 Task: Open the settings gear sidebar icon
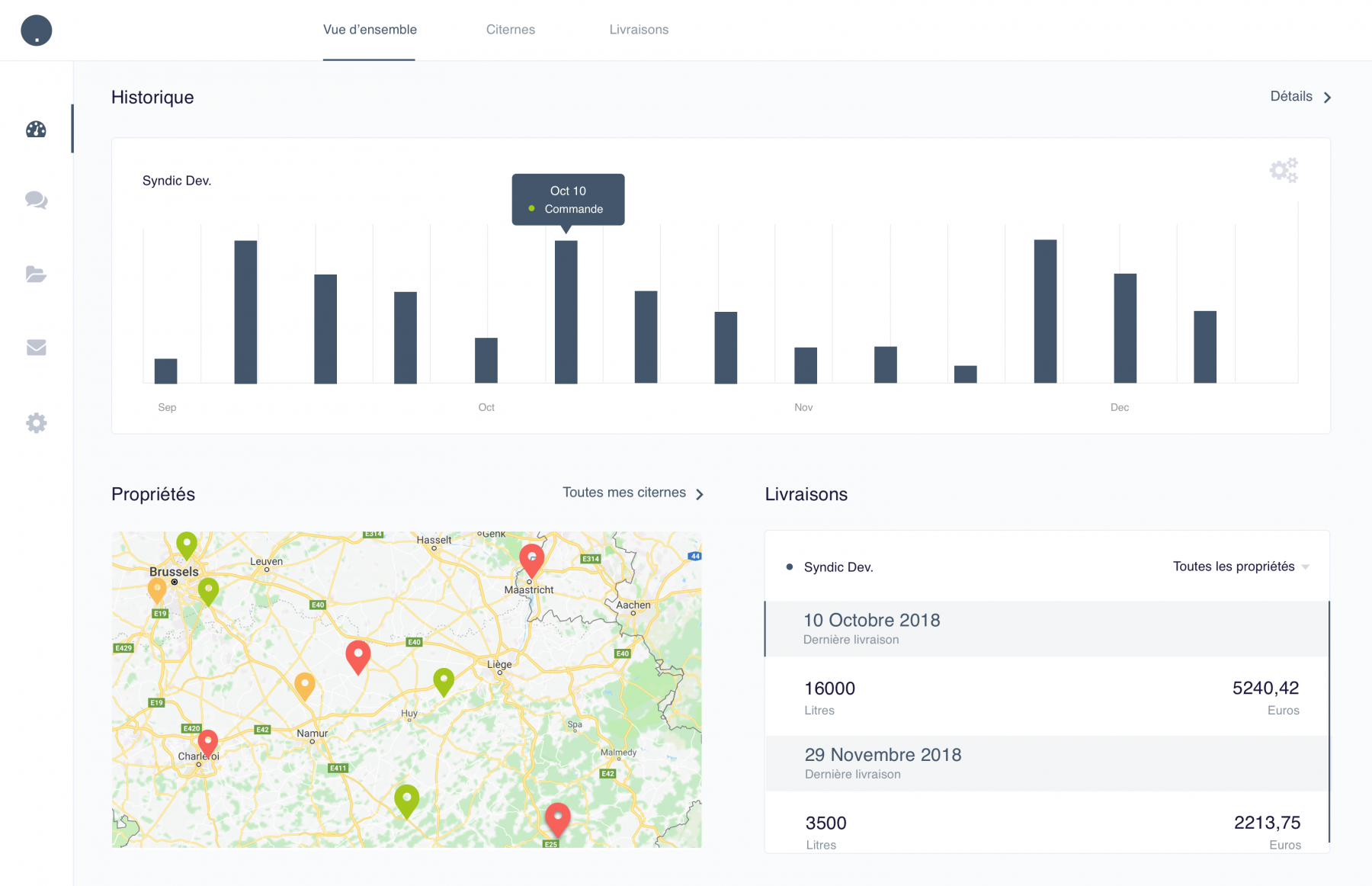pos(36,422)
